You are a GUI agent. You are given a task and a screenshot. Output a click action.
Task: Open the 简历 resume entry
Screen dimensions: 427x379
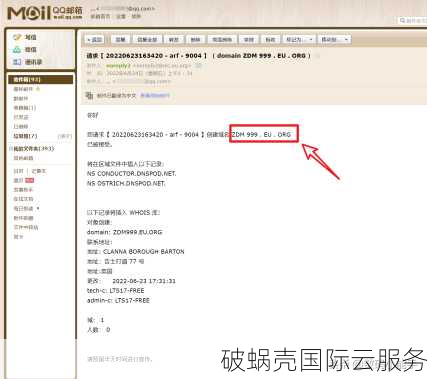(18, 180)
